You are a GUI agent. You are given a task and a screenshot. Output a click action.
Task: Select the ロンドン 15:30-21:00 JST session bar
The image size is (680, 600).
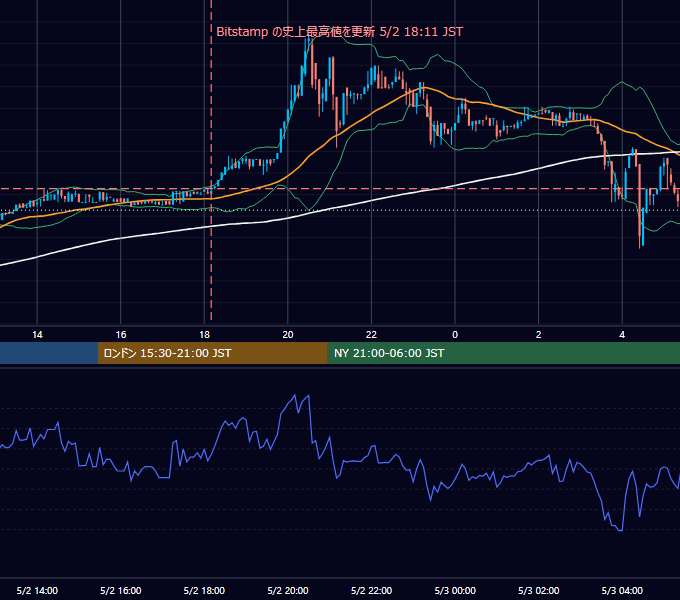tap(212, 353)
